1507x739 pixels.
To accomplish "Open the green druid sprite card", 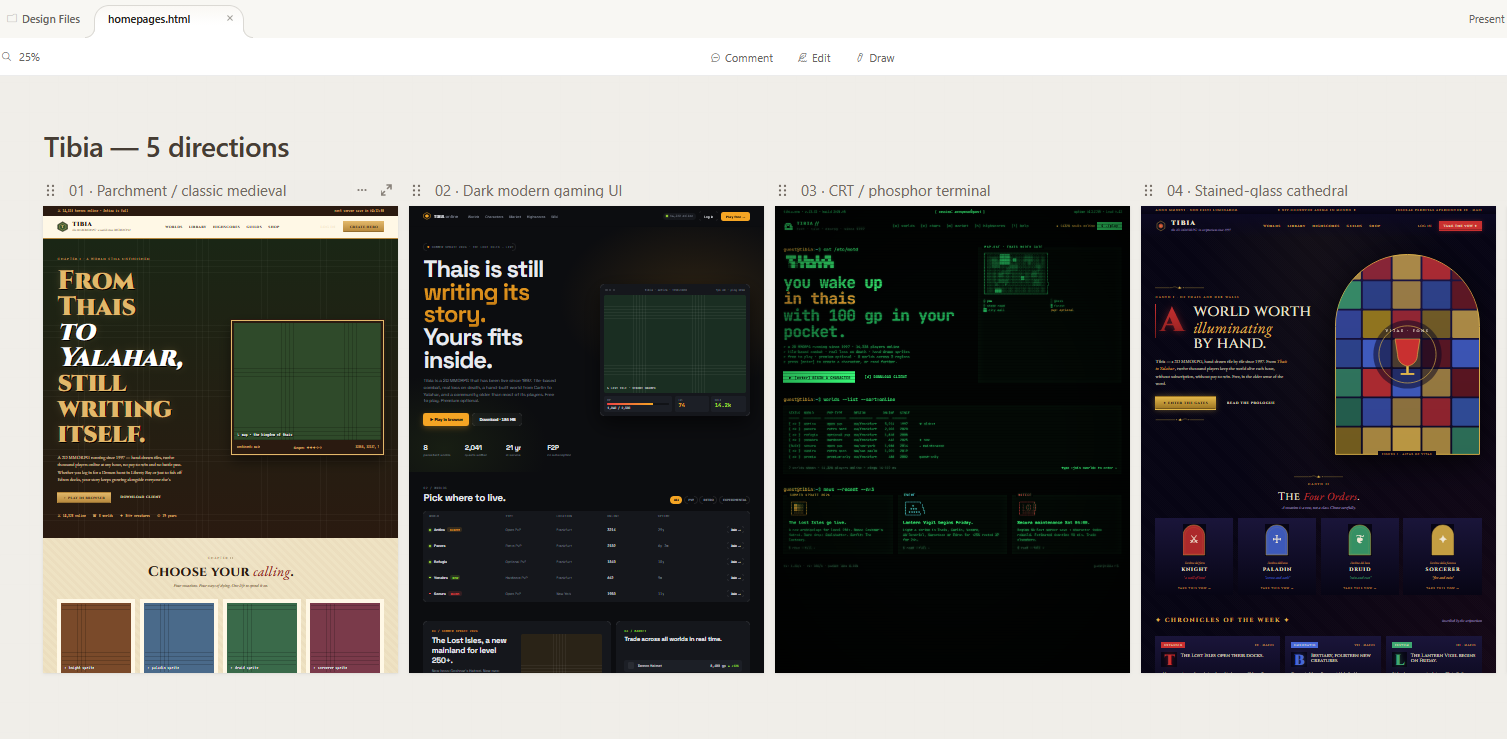I will (x=262, y=637).
